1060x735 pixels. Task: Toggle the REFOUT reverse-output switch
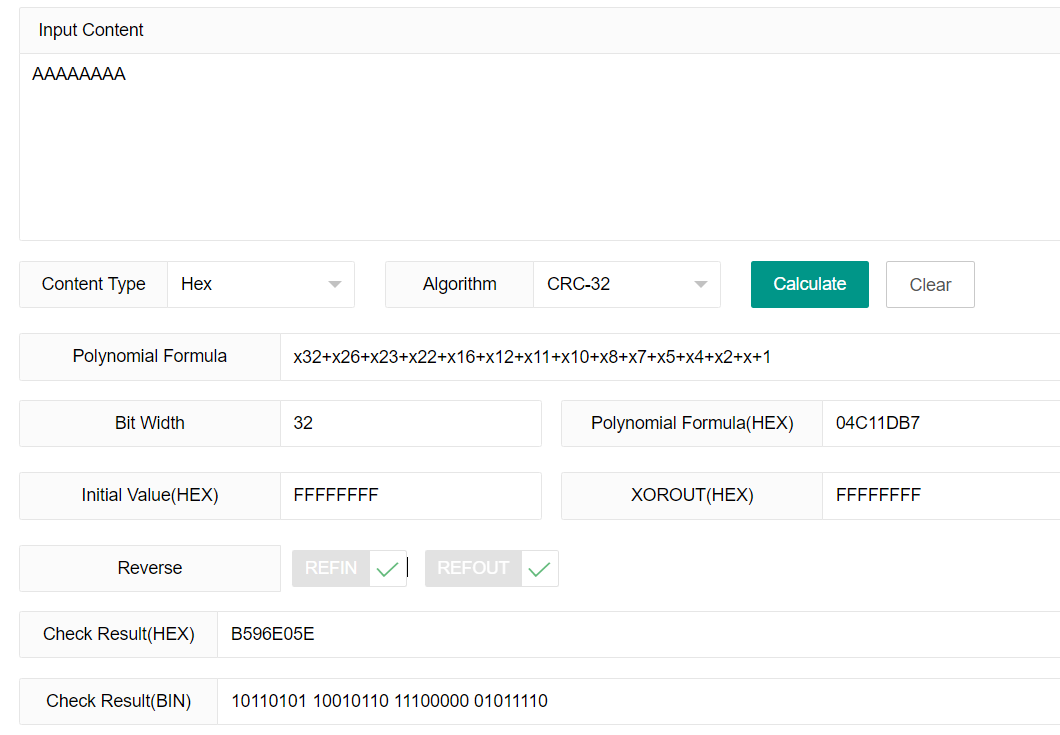[473, 568]
